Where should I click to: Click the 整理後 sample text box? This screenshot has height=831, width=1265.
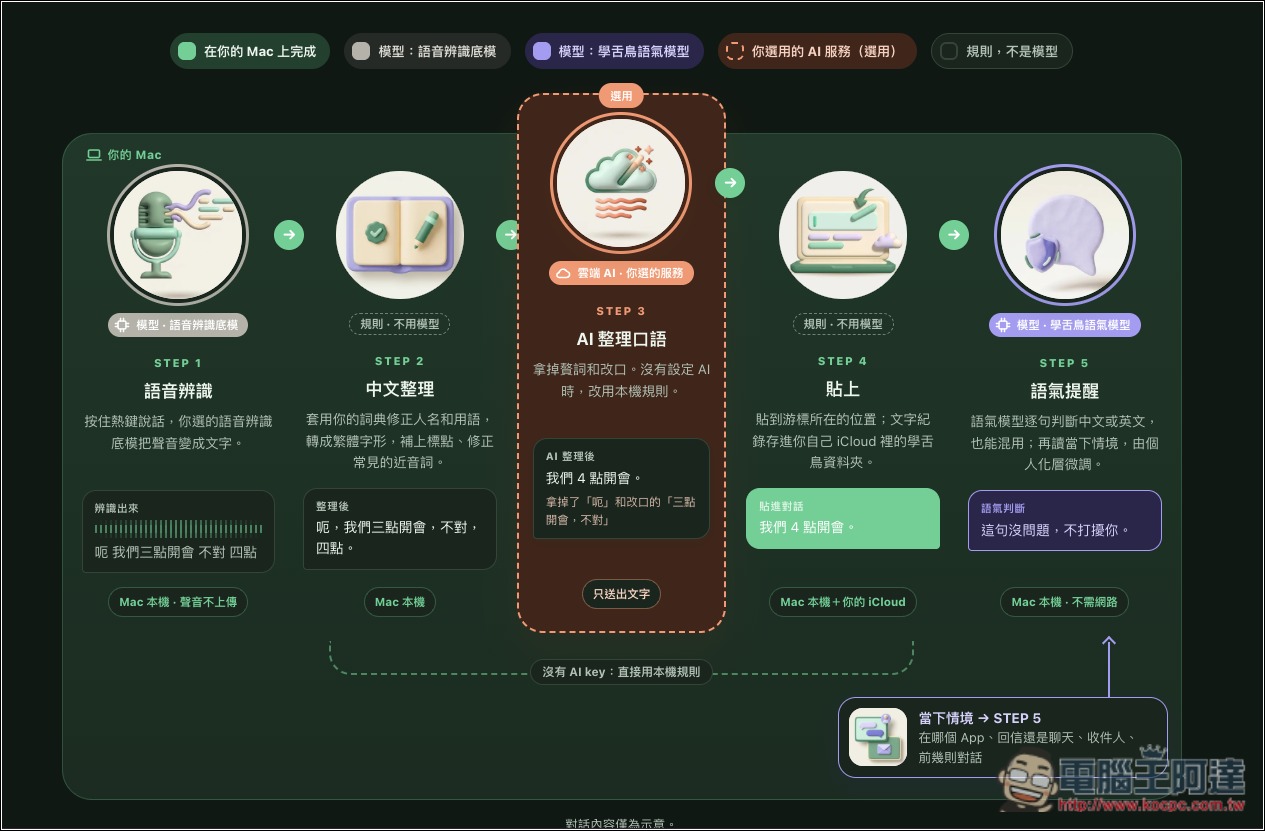tap(400, 529)
